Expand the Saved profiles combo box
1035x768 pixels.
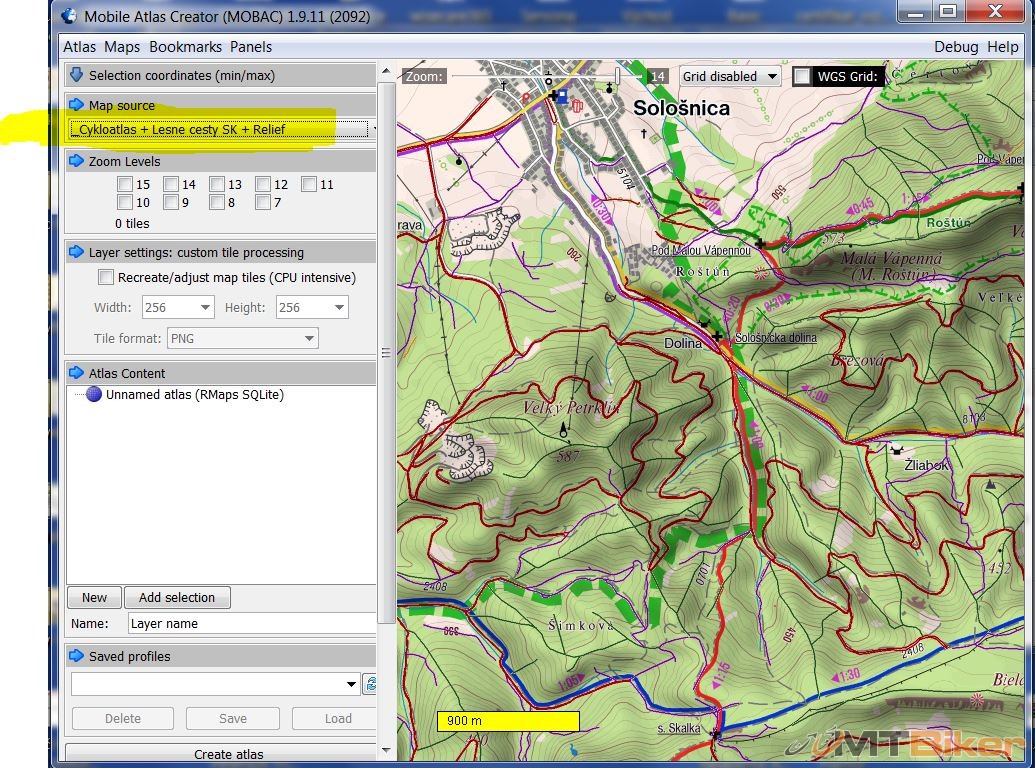pyautogui.click(x=351, y=684)
